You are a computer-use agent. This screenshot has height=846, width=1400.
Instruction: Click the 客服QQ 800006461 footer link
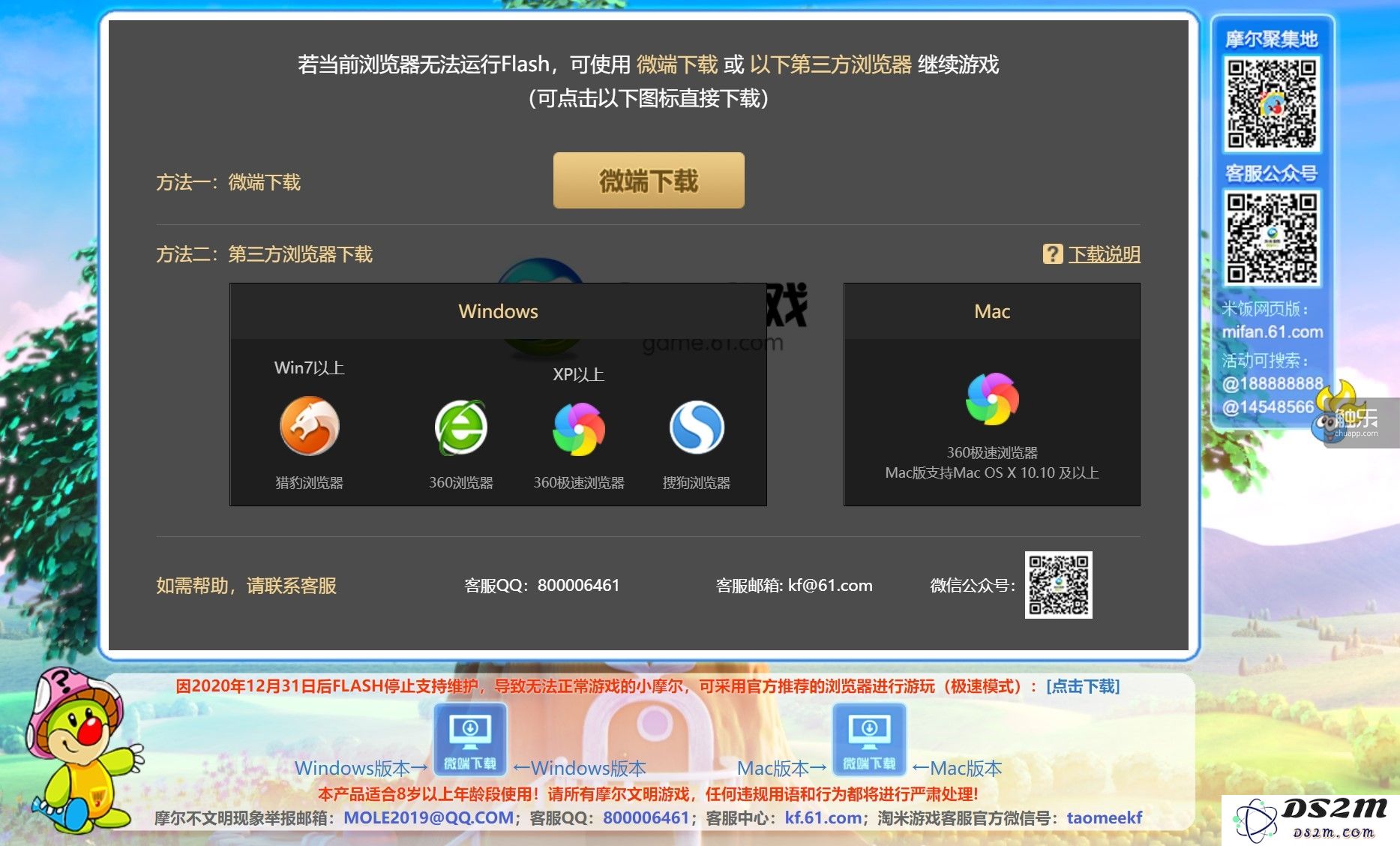coord(646,817)
